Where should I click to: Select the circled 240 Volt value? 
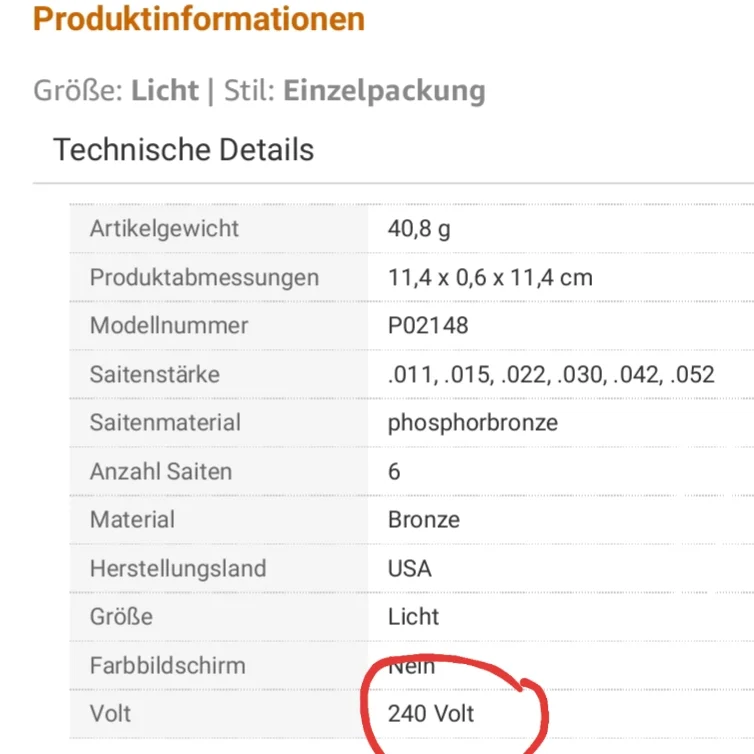pos(431,714)
